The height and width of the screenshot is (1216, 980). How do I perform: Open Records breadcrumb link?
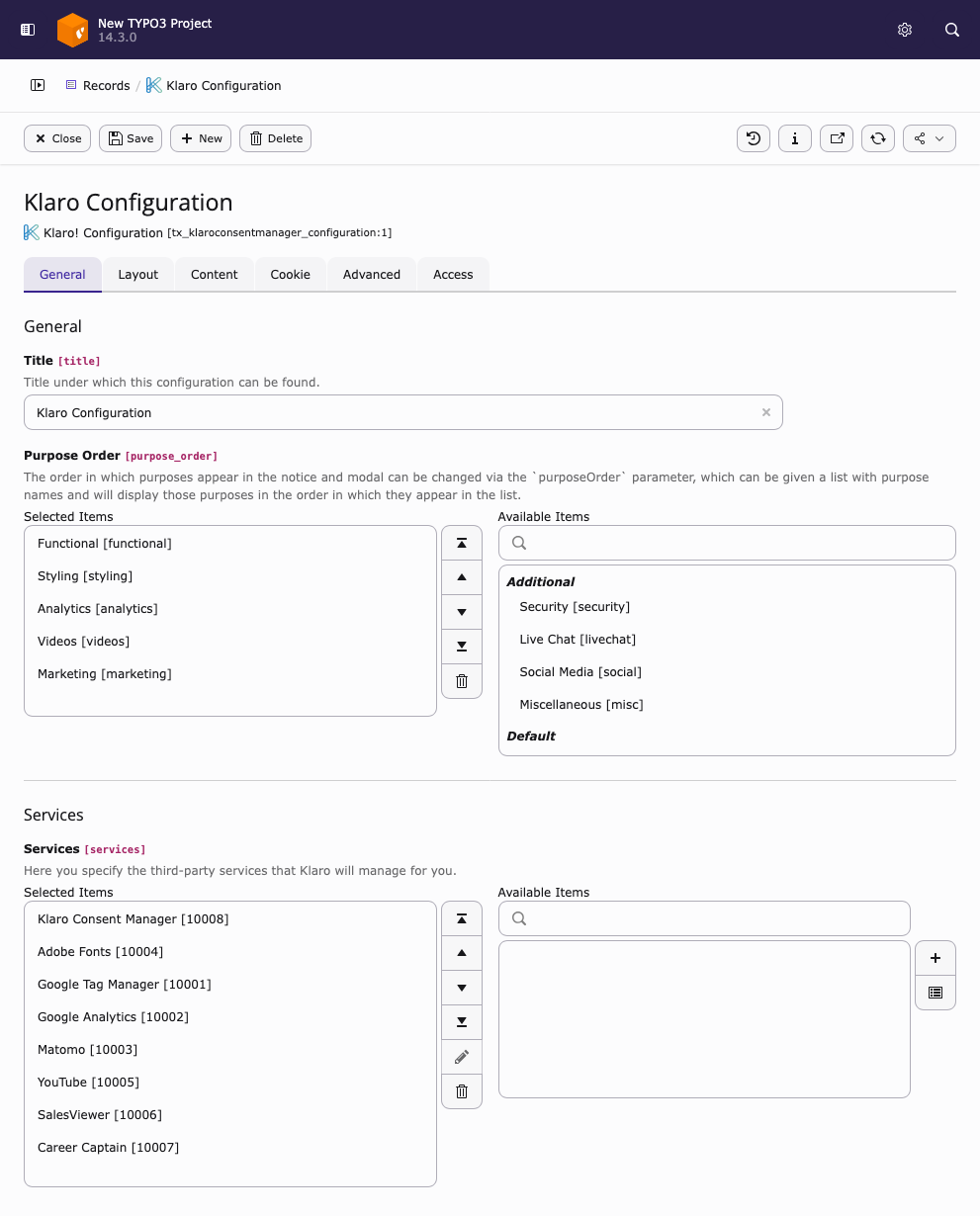[x=98, y=85]
